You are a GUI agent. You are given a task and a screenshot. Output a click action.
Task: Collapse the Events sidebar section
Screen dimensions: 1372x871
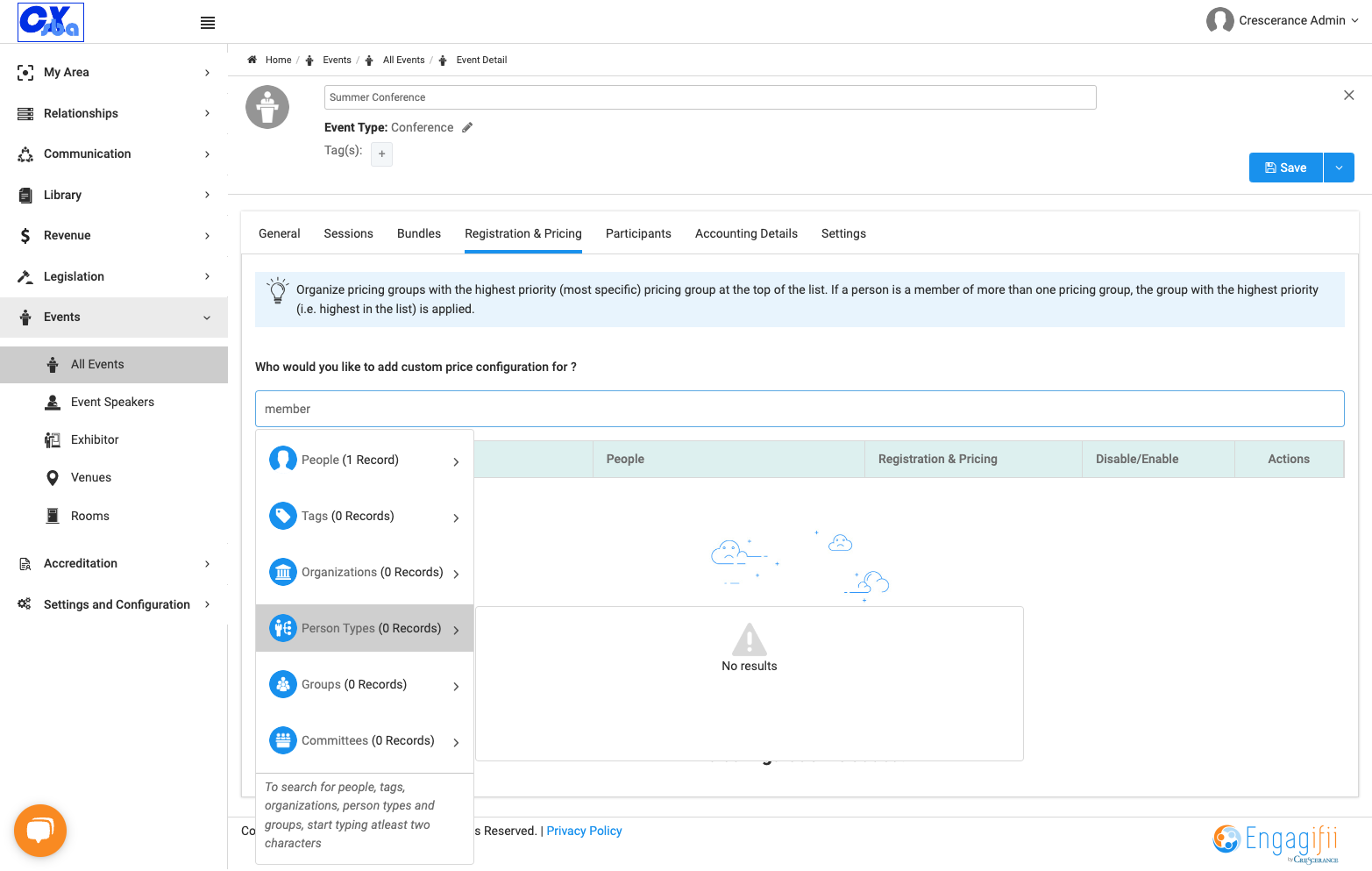click(114, 317)
